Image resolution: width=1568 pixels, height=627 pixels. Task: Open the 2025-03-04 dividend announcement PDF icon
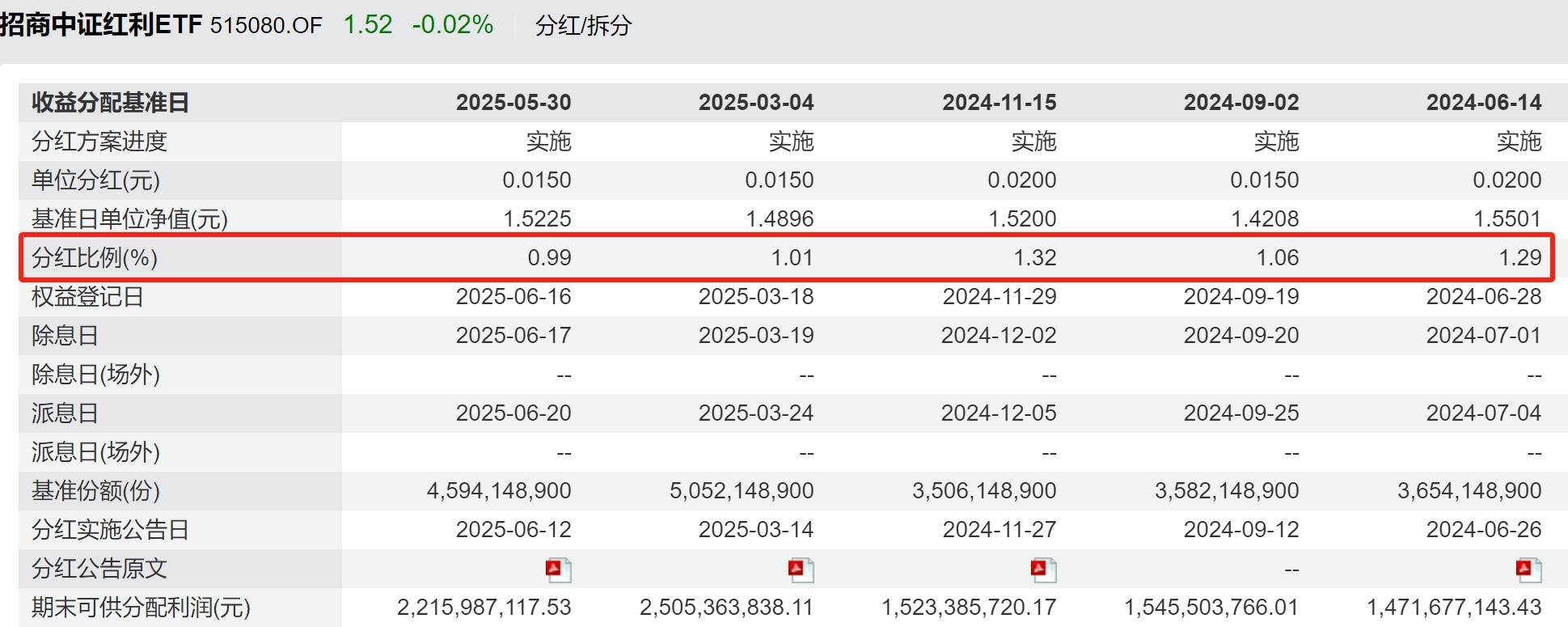coord(801,570)
